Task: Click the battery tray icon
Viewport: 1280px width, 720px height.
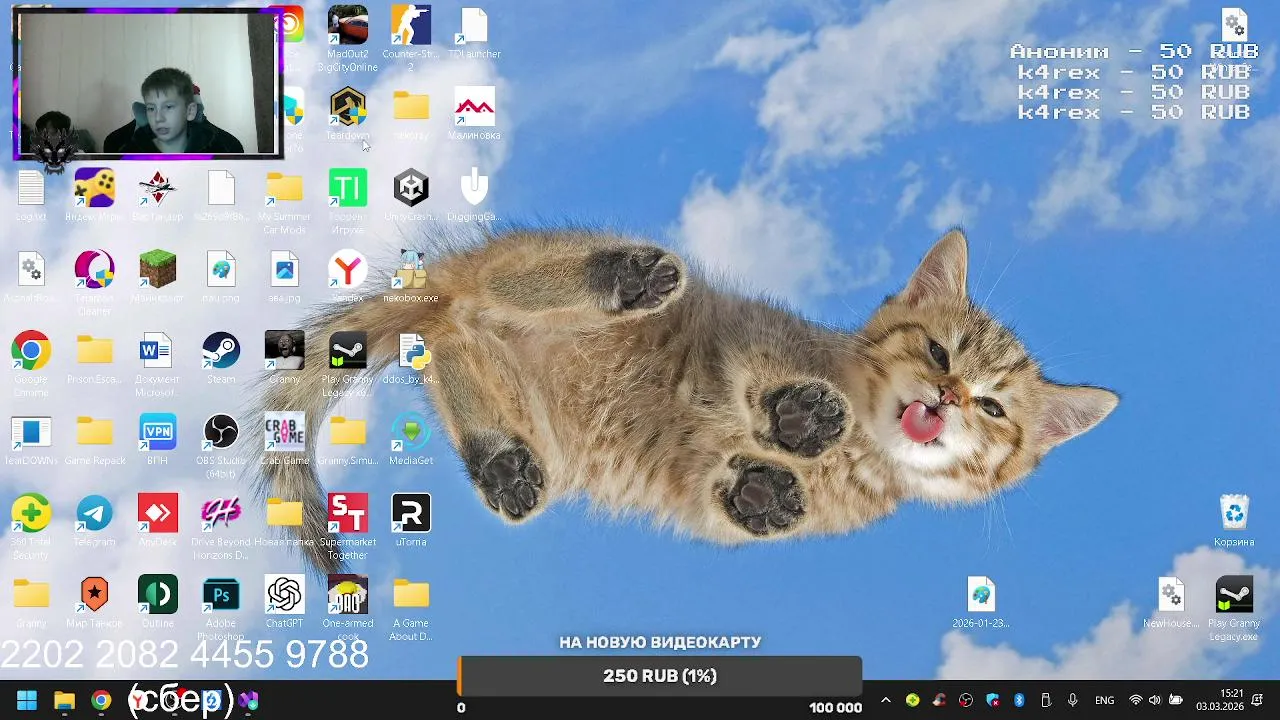Action: point(1175,700)
